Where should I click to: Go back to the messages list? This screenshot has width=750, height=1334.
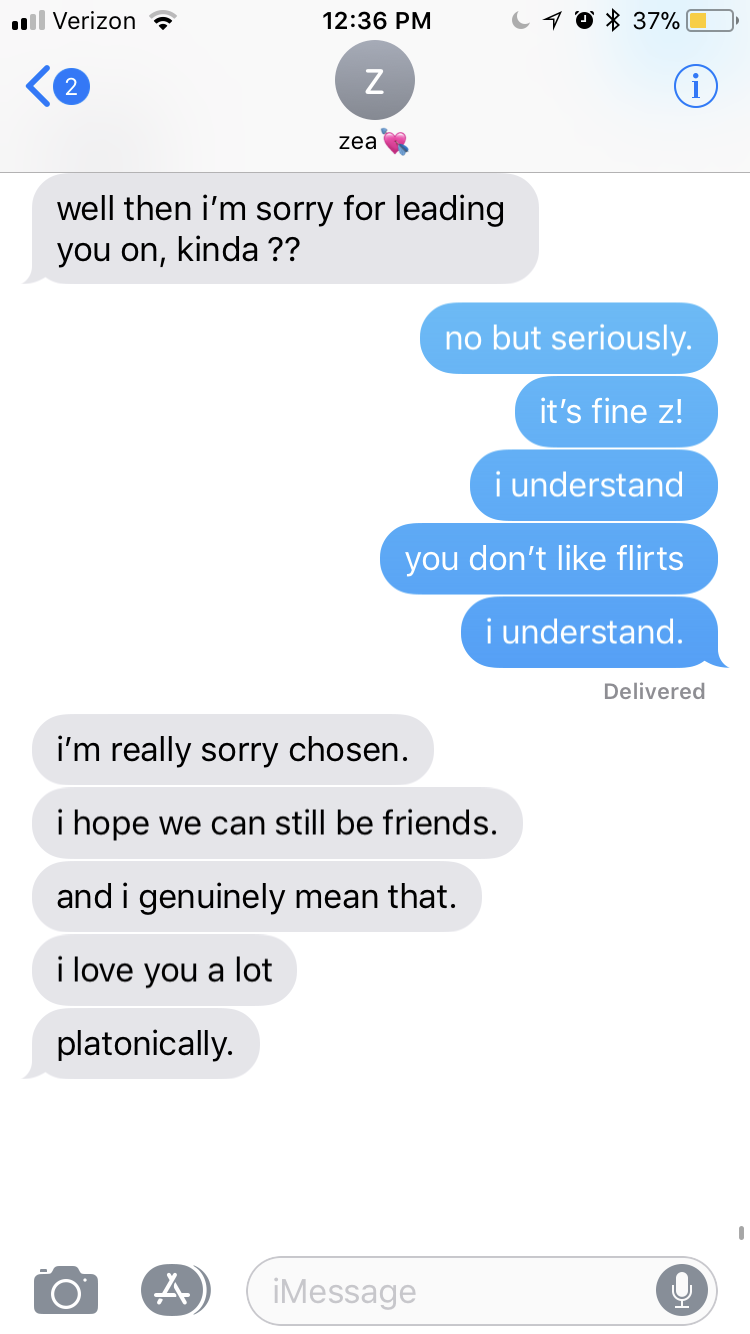(x=38, y=87)
